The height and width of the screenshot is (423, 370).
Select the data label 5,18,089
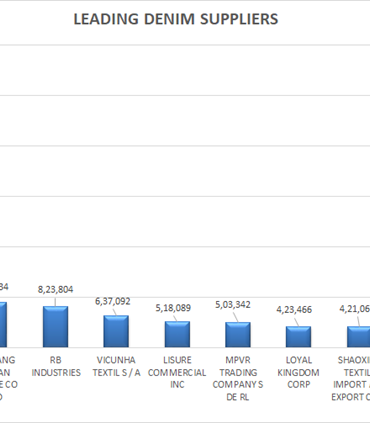pyautogui.click(x=173, y=308)
